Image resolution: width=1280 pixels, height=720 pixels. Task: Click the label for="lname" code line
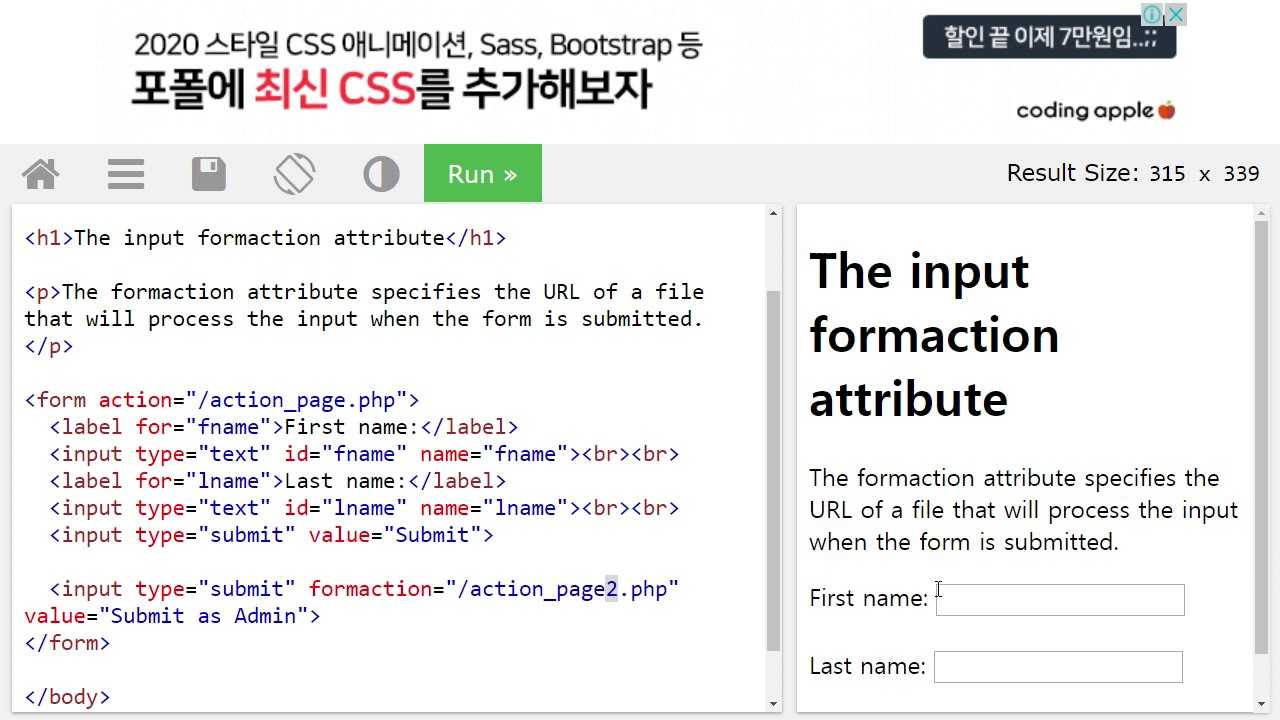[x=278, y=481]
